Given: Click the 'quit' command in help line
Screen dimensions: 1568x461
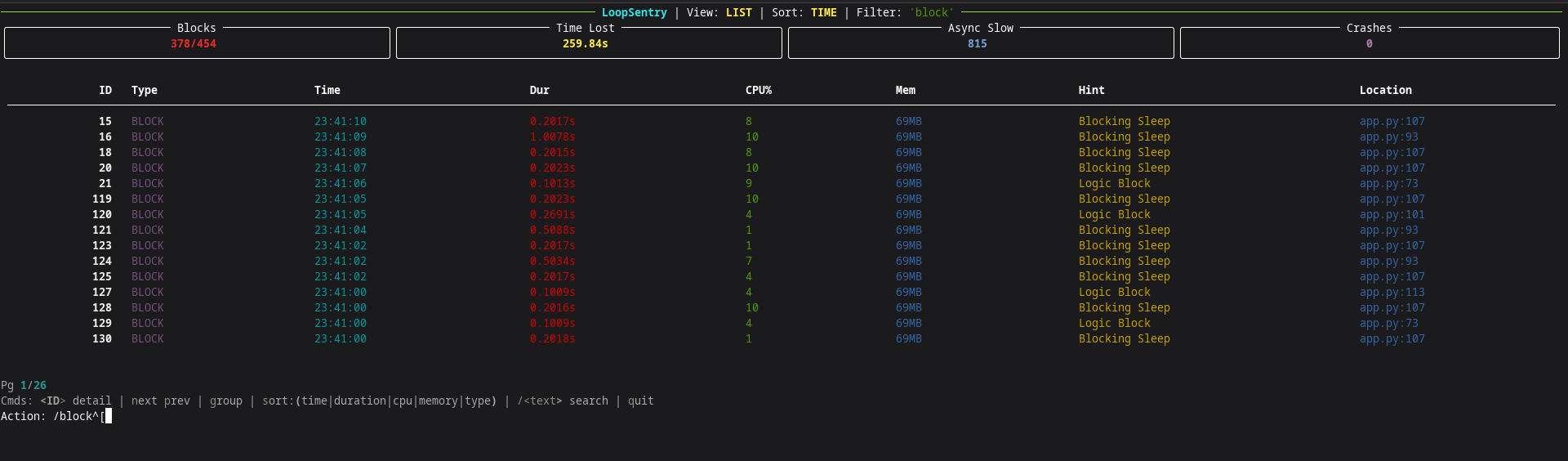Looking at the screenshot, I should coord(641,401).
